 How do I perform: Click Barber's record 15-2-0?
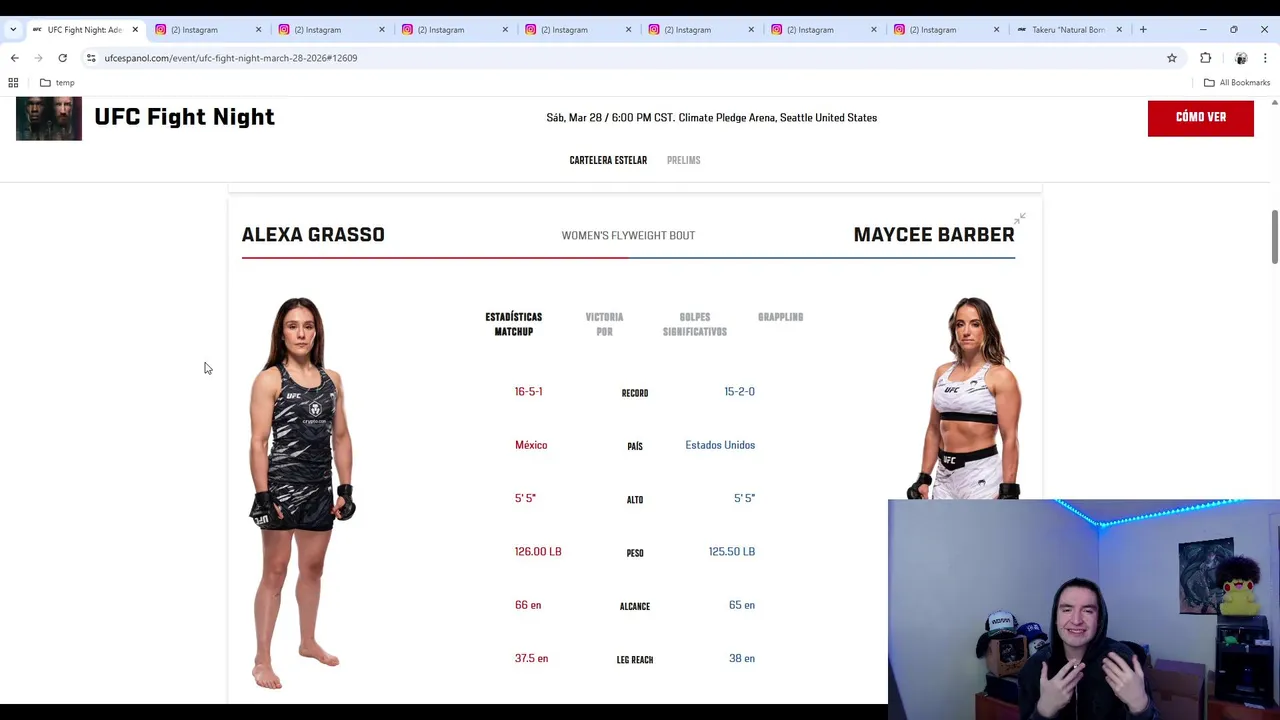click(x=739, y=392)
